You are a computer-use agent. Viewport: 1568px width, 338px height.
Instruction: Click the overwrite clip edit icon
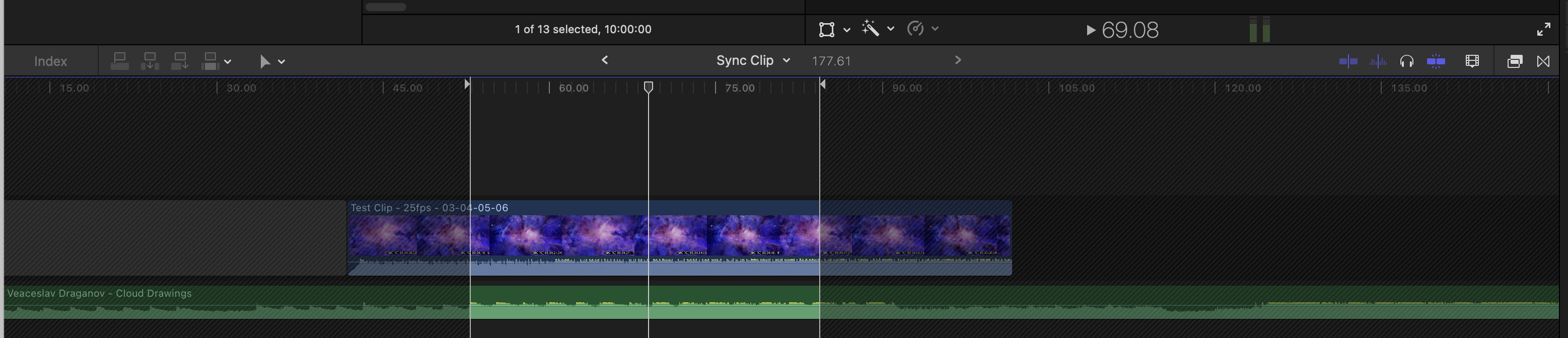click(210, 61)
